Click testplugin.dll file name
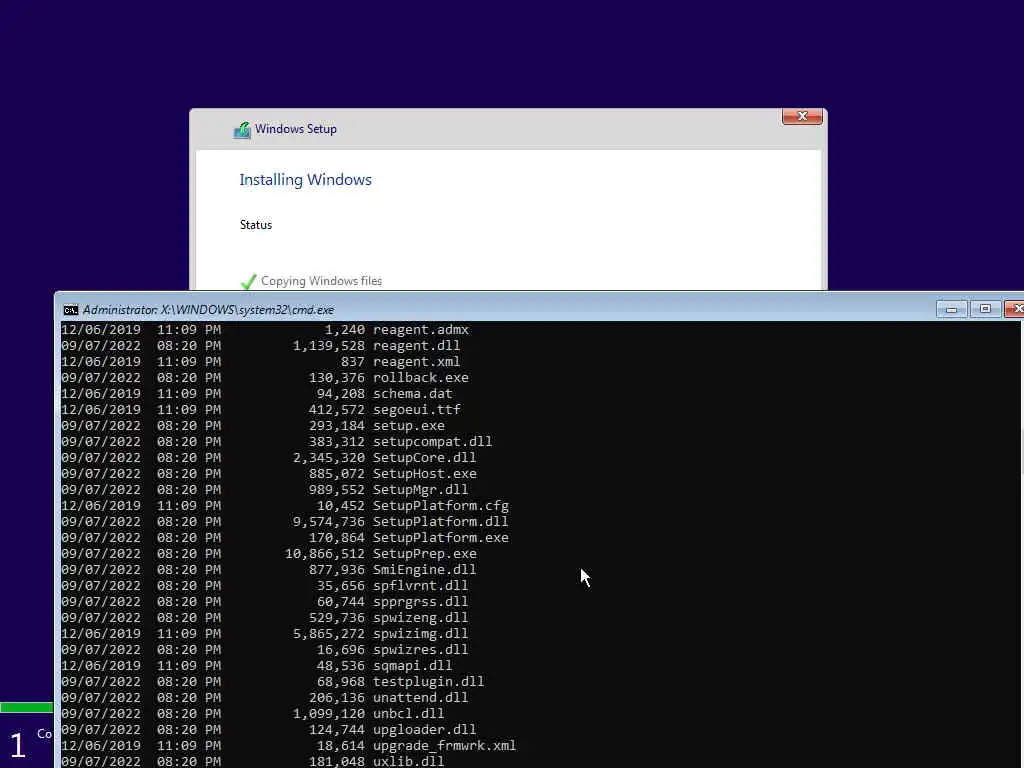 [x=428, y=681]
